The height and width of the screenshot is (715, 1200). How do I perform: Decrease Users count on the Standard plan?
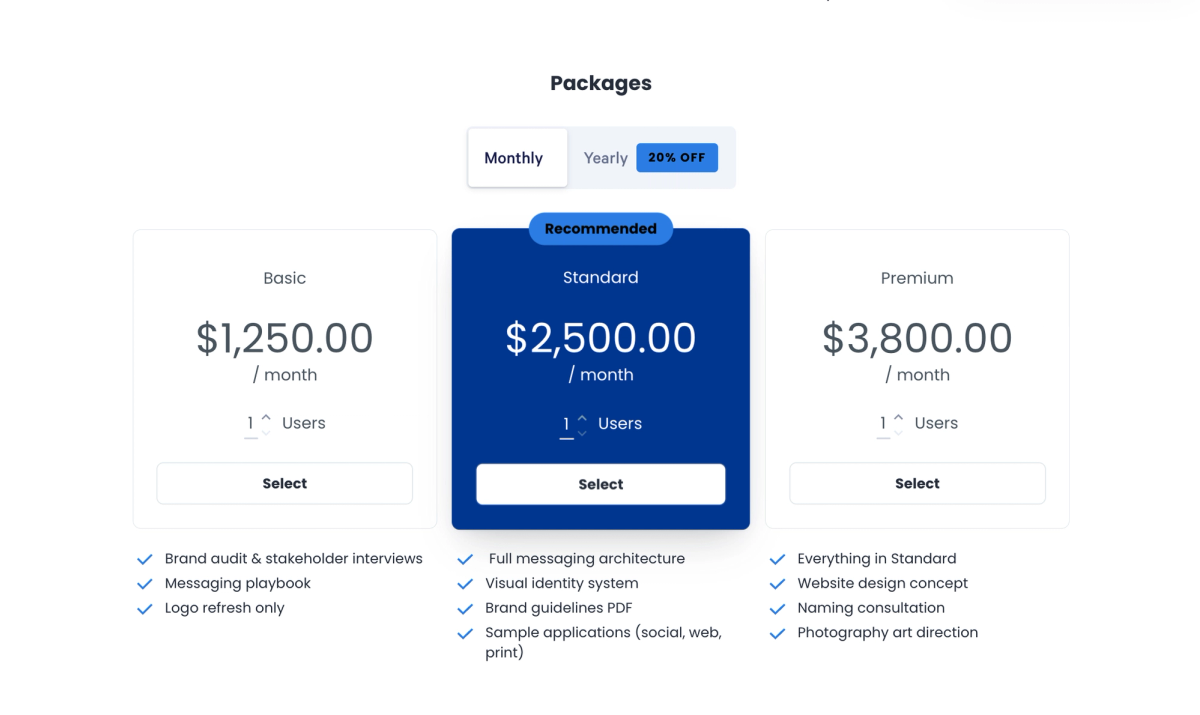click(x=581, y=432)
